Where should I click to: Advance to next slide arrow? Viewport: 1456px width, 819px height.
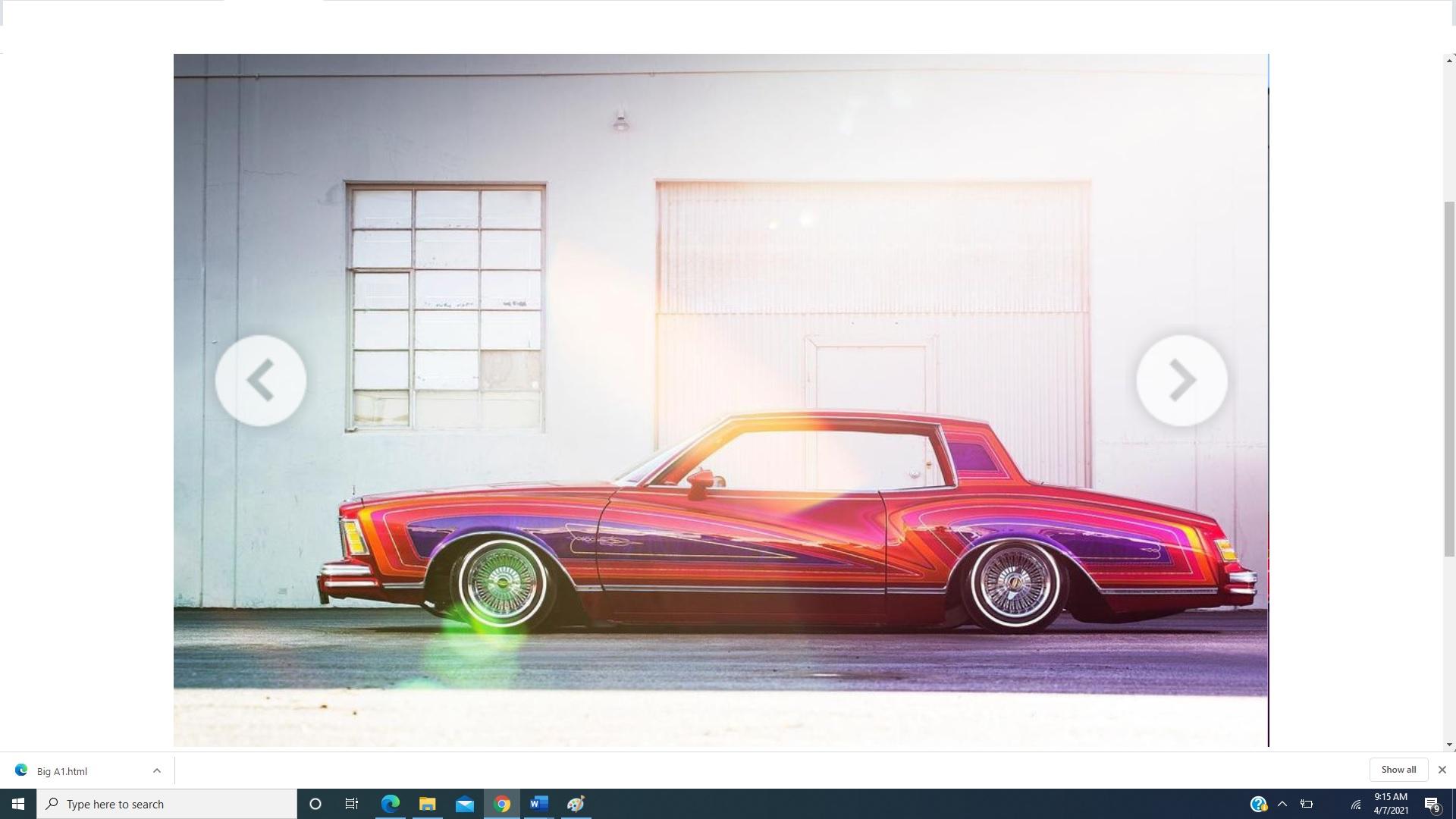tap(1181, 381)
